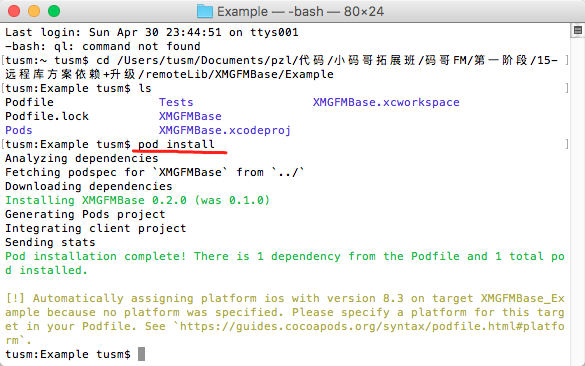Click the green 'Installing XMGFMBase 0.2.0' line
Screen dimensions: 585x366
137,200
